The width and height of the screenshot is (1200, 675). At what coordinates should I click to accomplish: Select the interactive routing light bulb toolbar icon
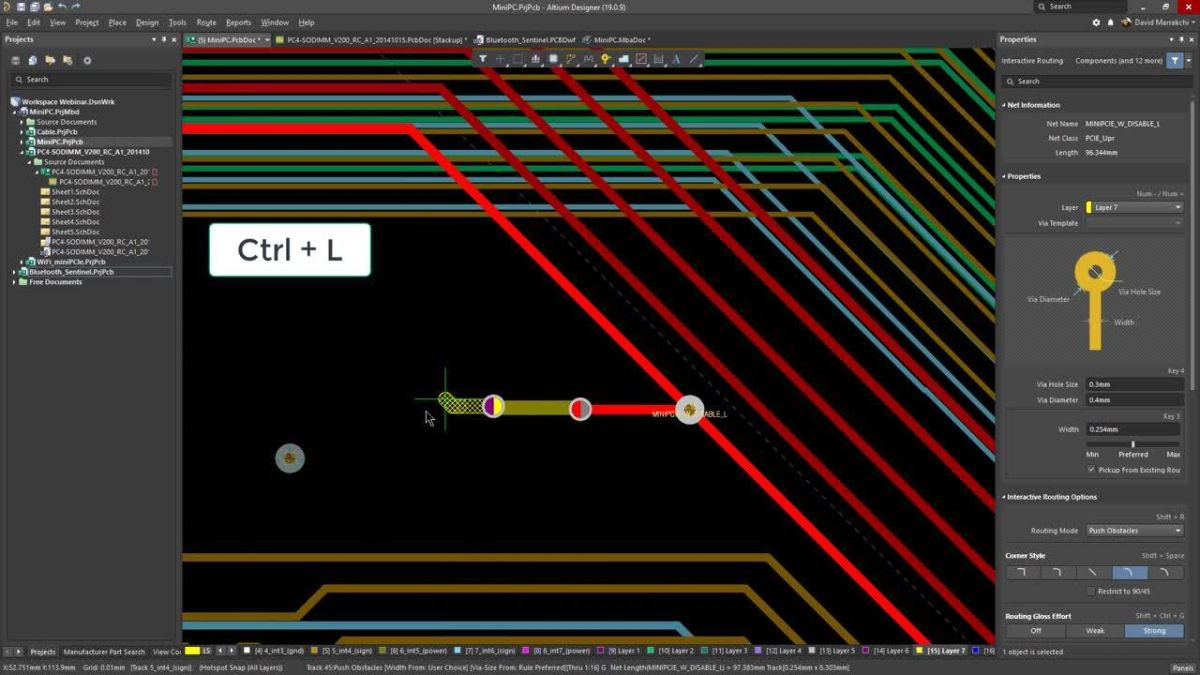click(x=606, y=59)
